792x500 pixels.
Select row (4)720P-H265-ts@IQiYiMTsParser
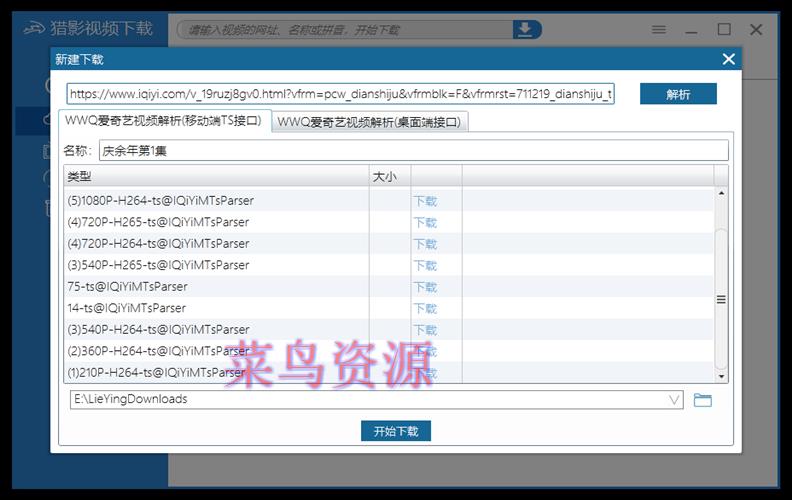(x=389, y=222)
